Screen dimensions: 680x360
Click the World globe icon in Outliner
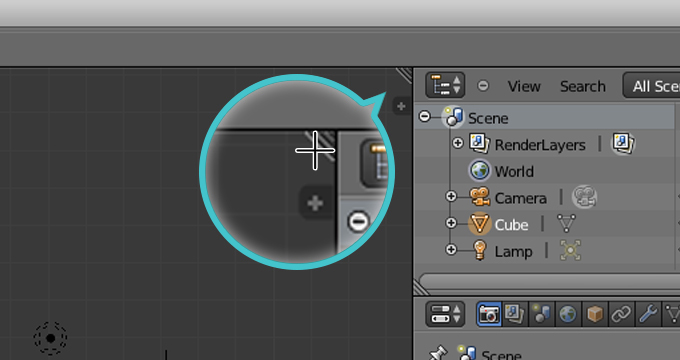480,170
